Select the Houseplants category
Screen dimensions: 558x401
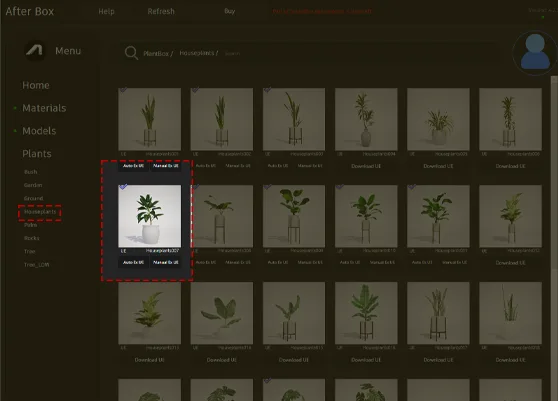(x=40, y=212)
